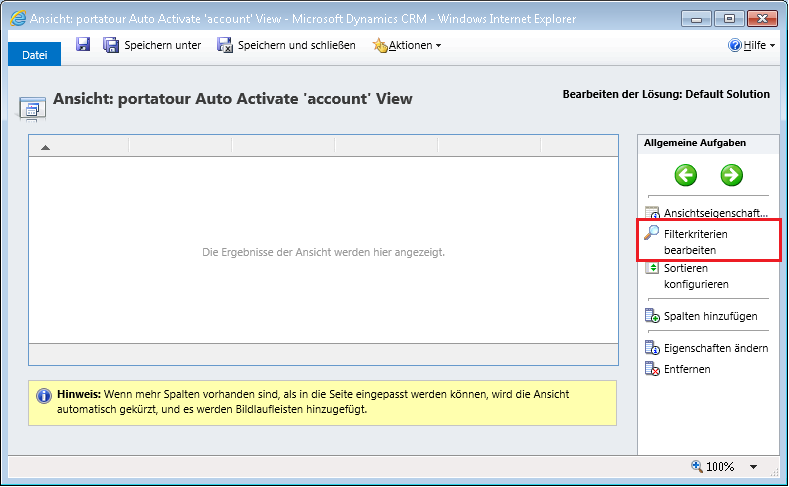Click the Eigenschaften ändern icon

(652, 348)
